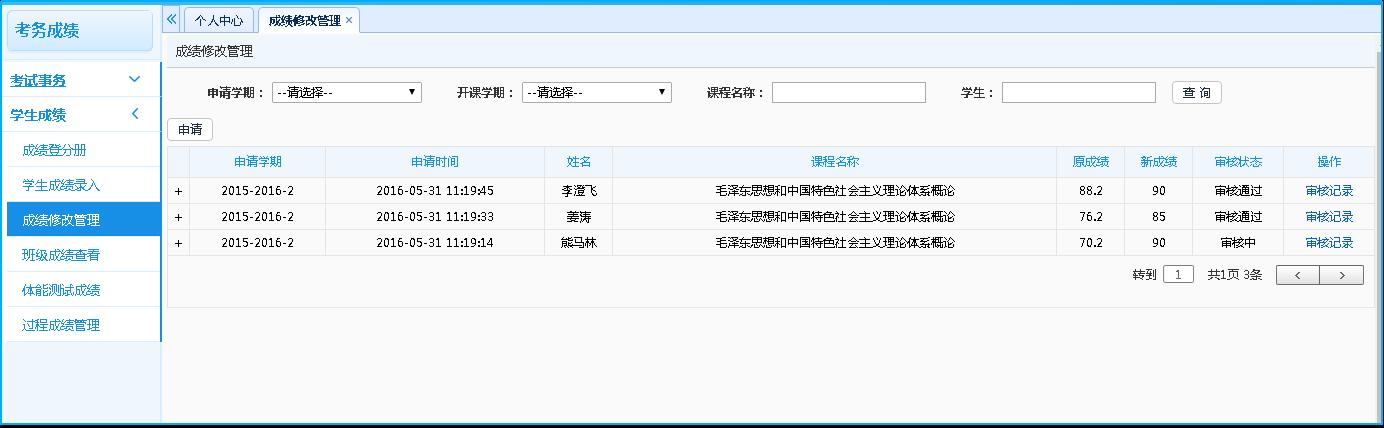Collapse the sidebar with double-chevron icon
The width and height of the screenshot is (1384, 428).
coord(172,19)
